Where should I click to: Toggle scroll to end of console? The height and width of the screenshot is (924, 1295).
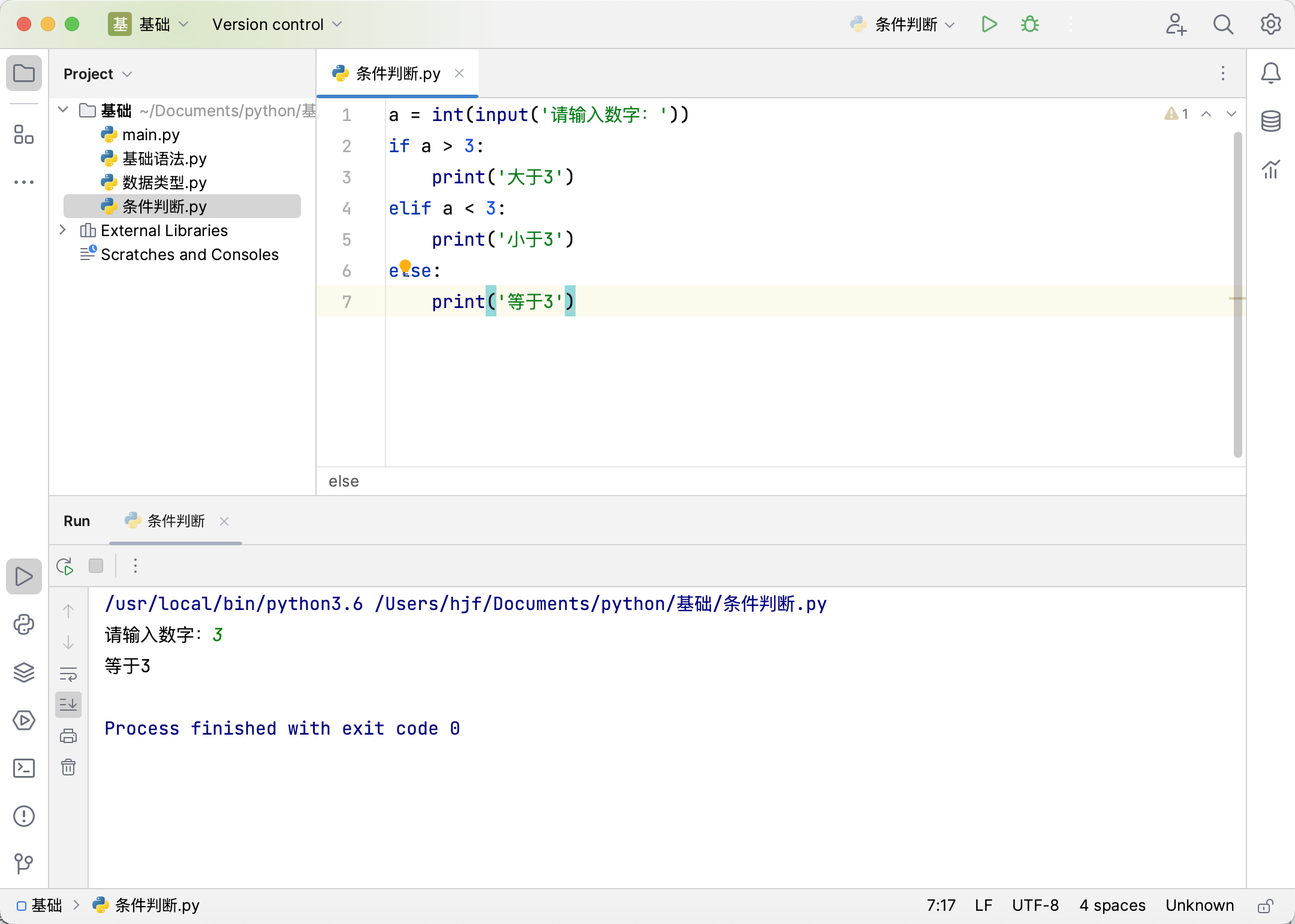coord(68,705)
